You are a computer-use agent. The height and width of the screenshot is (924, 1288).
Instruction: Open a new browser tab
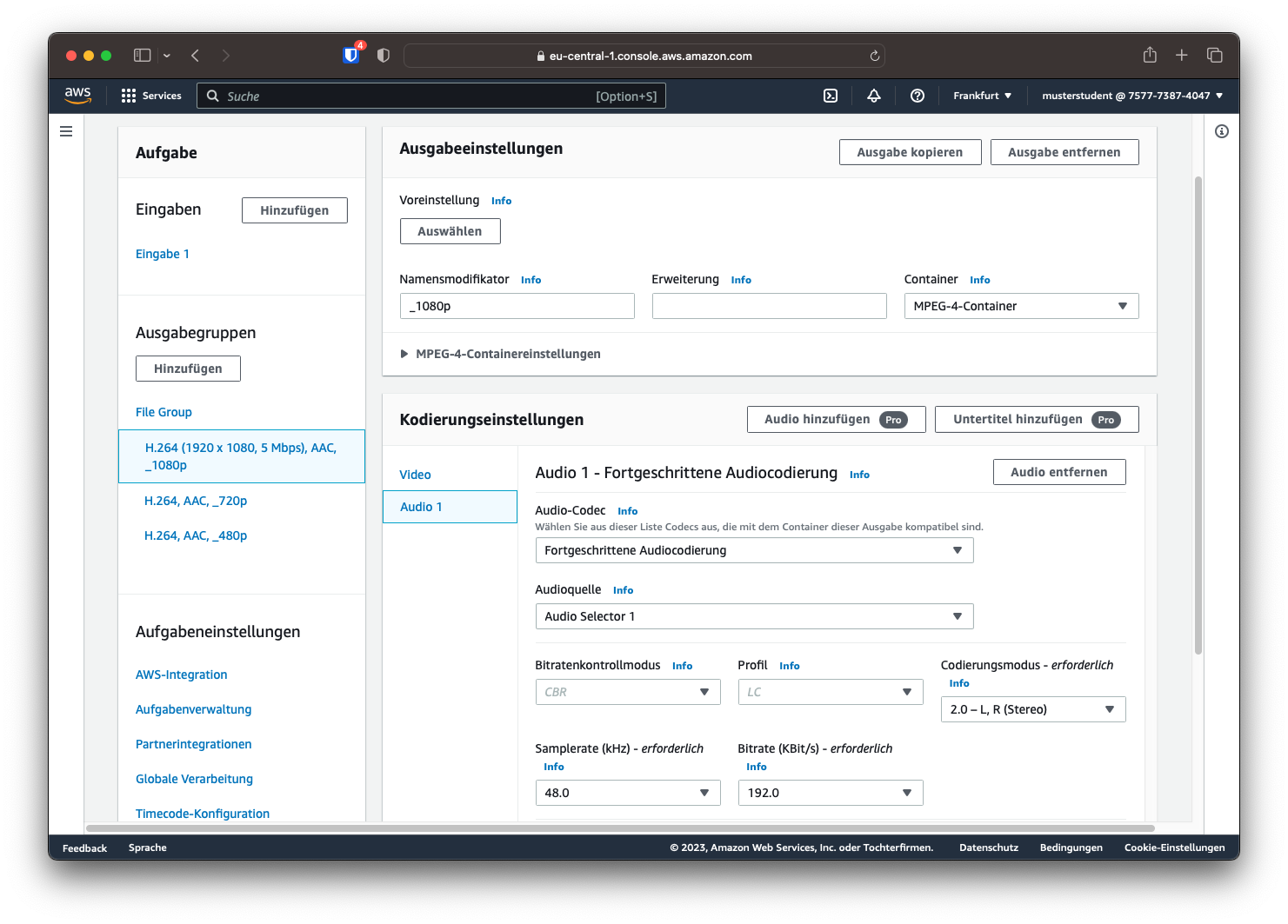click(x=1182, y=56)
